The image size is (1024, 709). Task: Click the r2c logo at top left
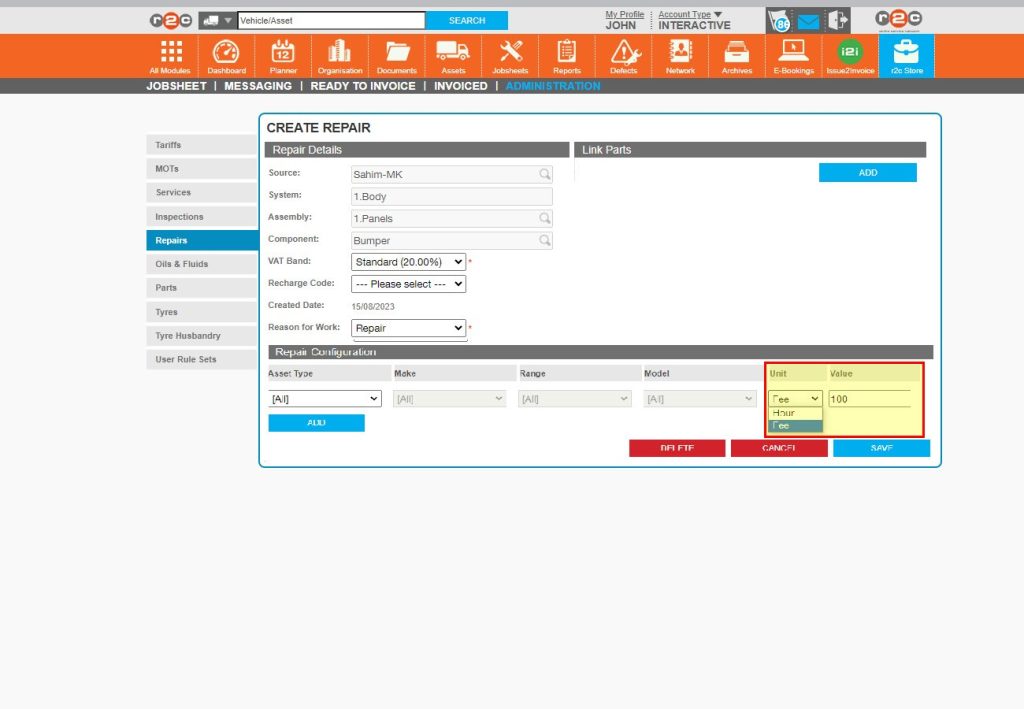(x=170, y=20)
